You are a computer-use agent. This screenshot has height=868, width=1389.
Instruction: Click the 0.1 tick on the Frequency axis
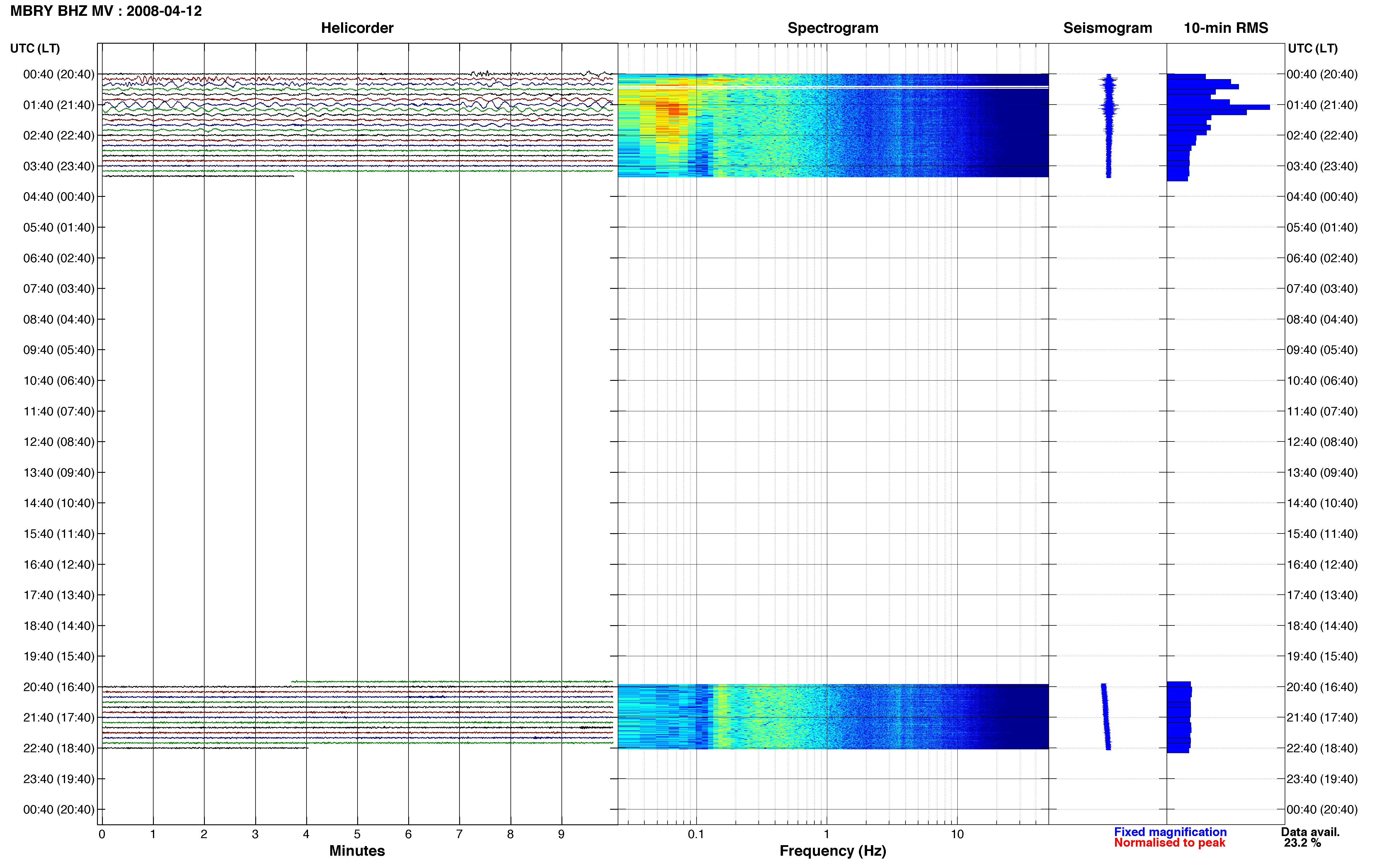696,835
